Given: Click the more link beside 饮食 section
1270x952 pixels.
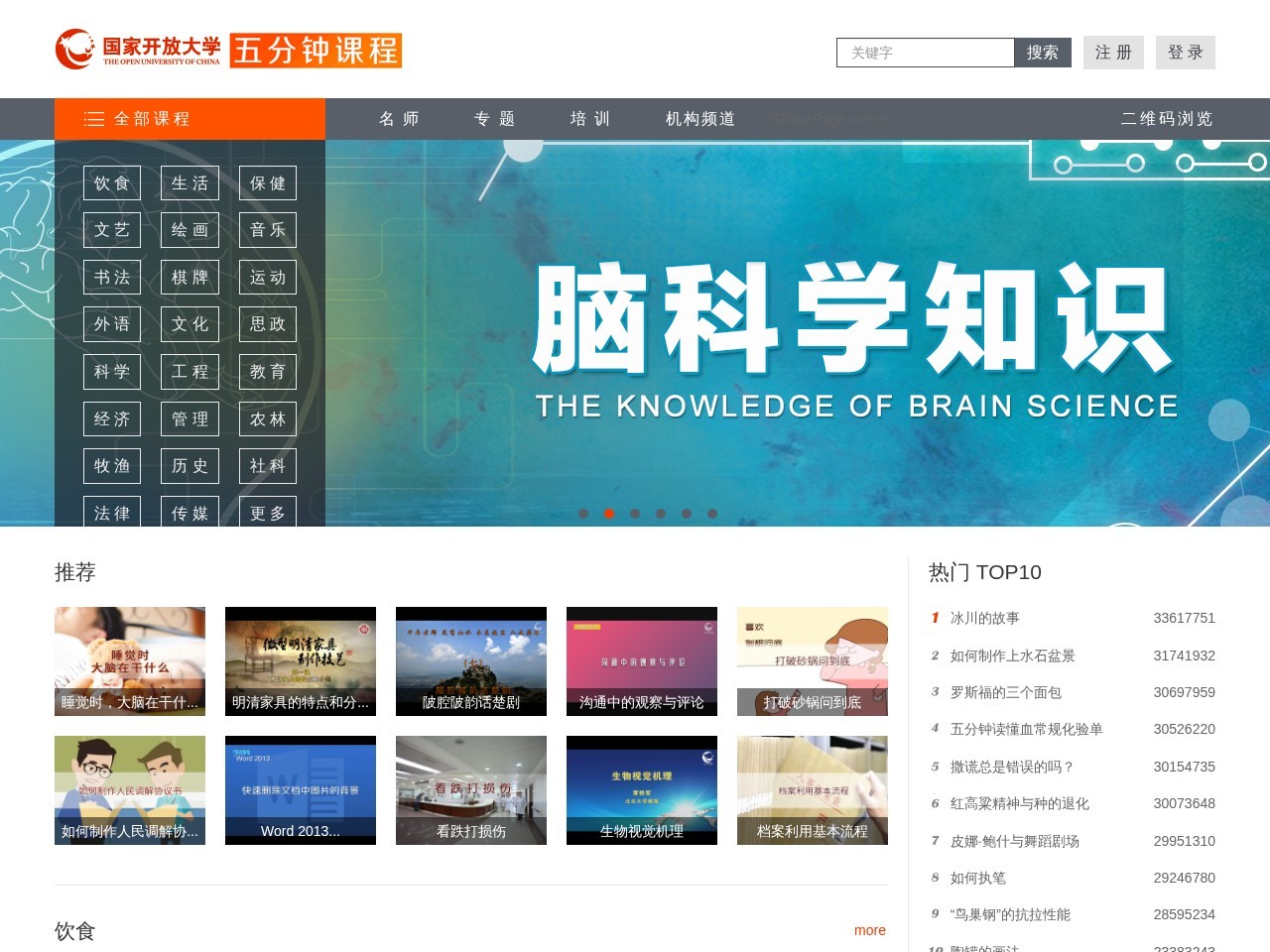Looking at the screenshot, I should coord(869,930).
